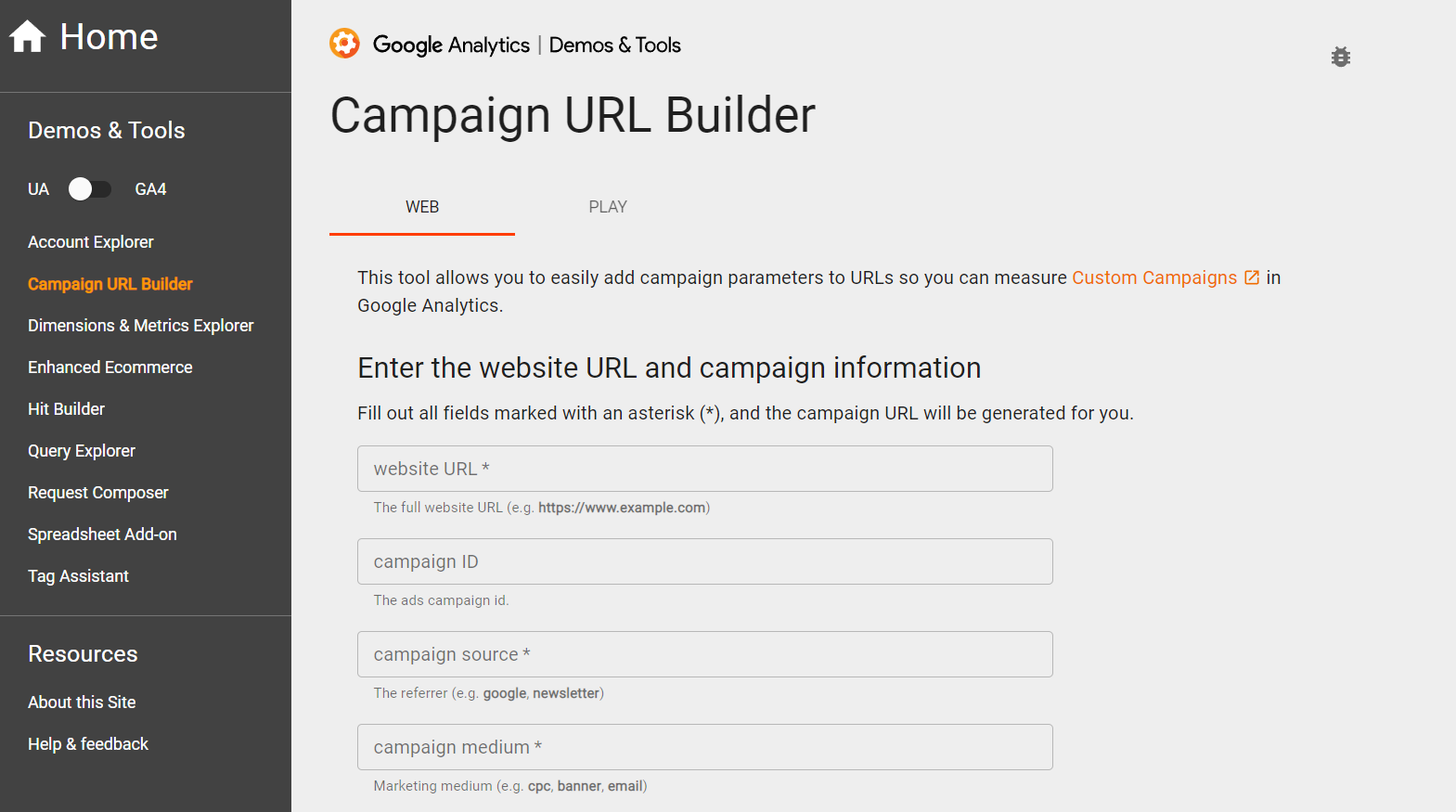
Task: Select the Campaign URL Builder sidebar entry
Action: point(110,283)
